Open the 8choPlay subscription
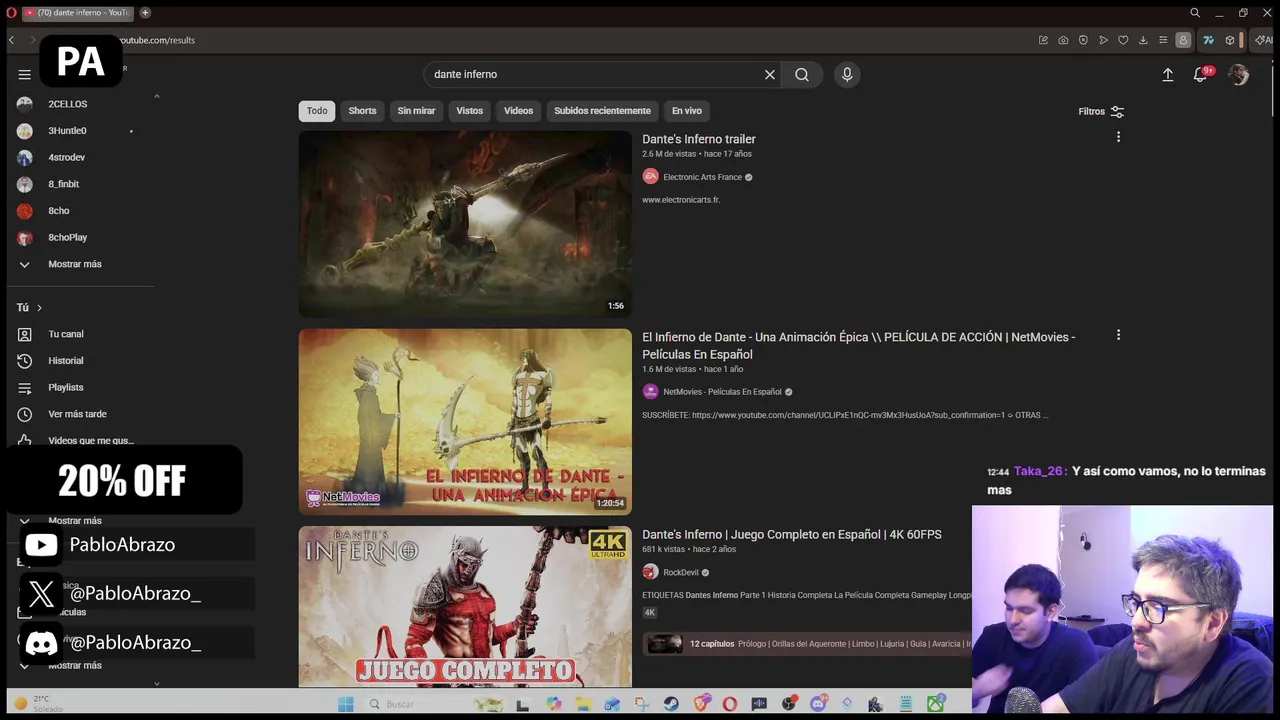Image resolution: width=1280 pixels, height=720 pixels. (68, 237)
